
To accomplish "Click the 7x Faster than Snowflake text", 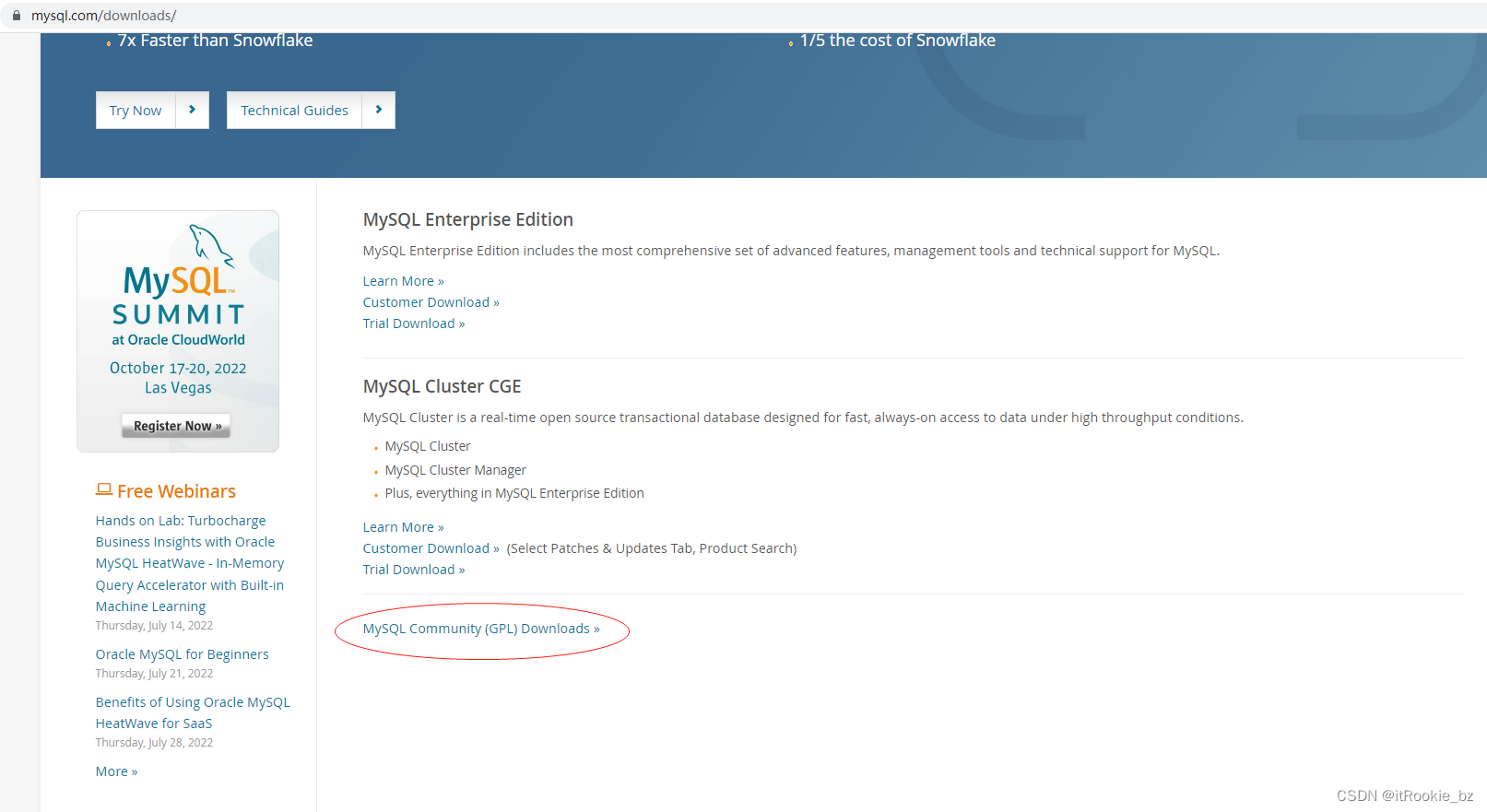I will [x=215, y=41].
